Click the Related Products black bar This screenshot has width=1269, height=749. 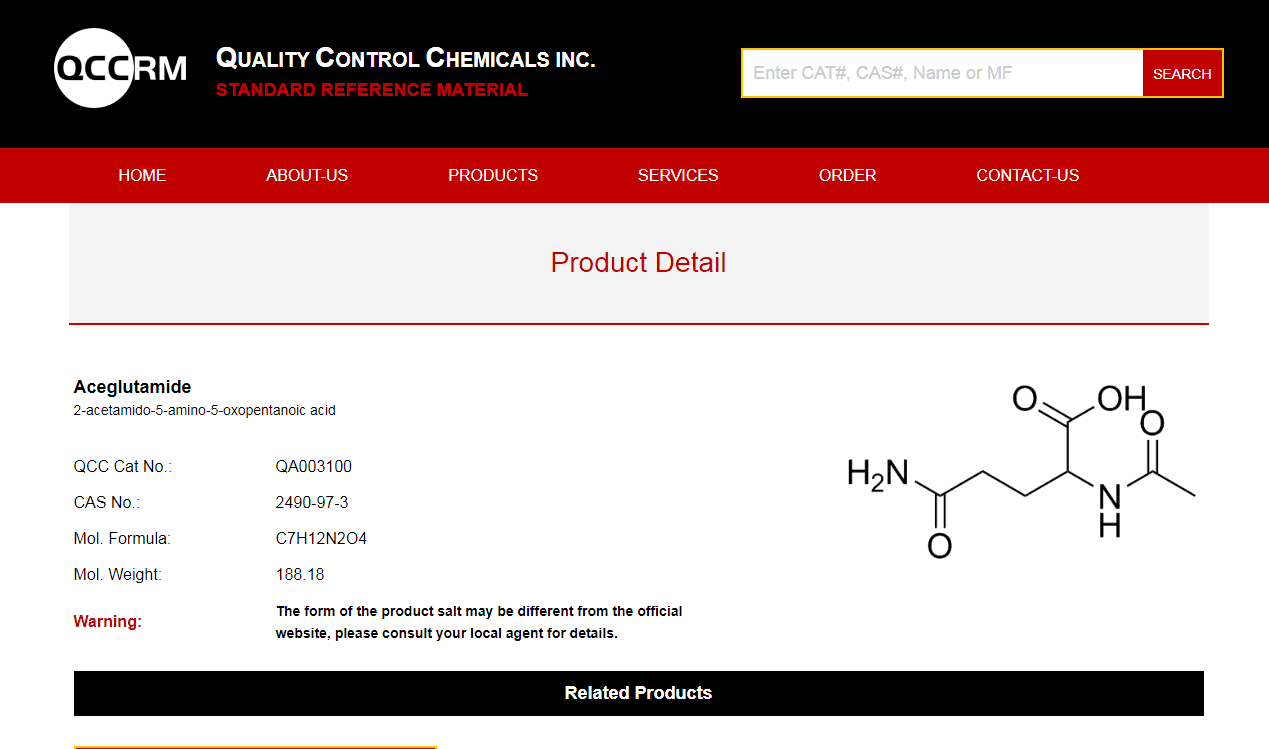638,693
